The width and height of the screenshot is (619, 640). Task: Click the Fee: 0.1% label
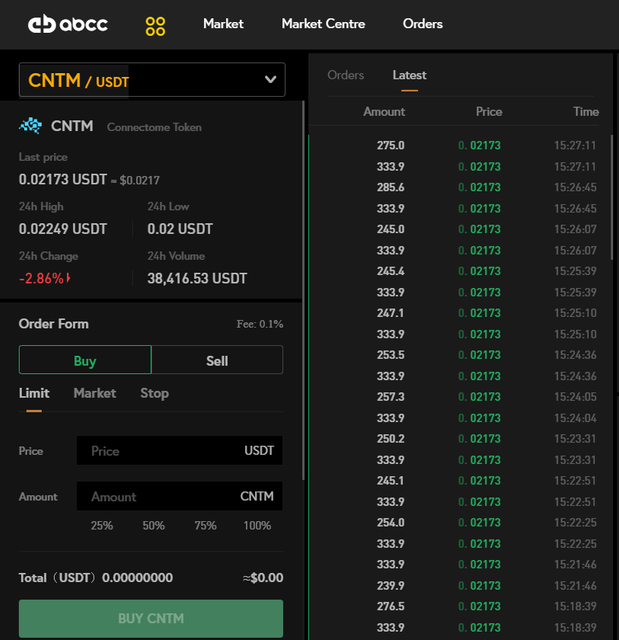pyautogui.click(x=260, y=324)
